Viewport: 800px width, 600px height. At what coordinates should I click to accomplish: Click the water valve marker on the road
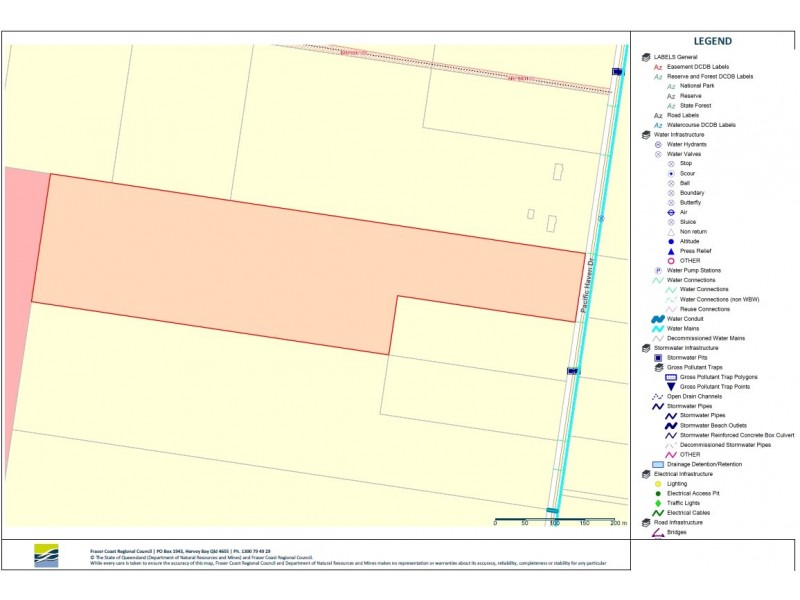tap(602, 218)
